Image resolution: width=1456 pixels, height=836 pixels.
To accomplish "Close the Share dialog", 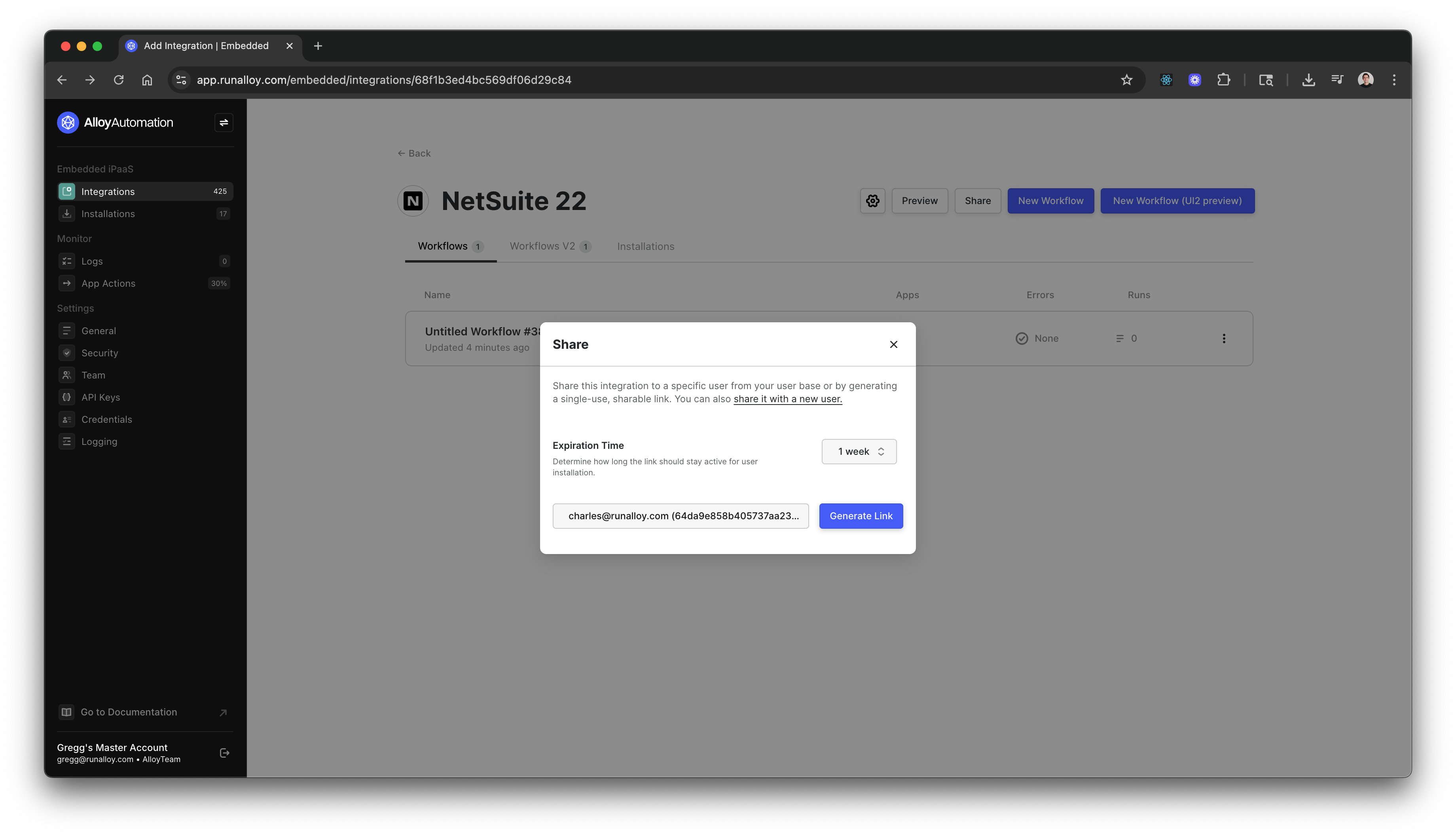I will [893, 344].
